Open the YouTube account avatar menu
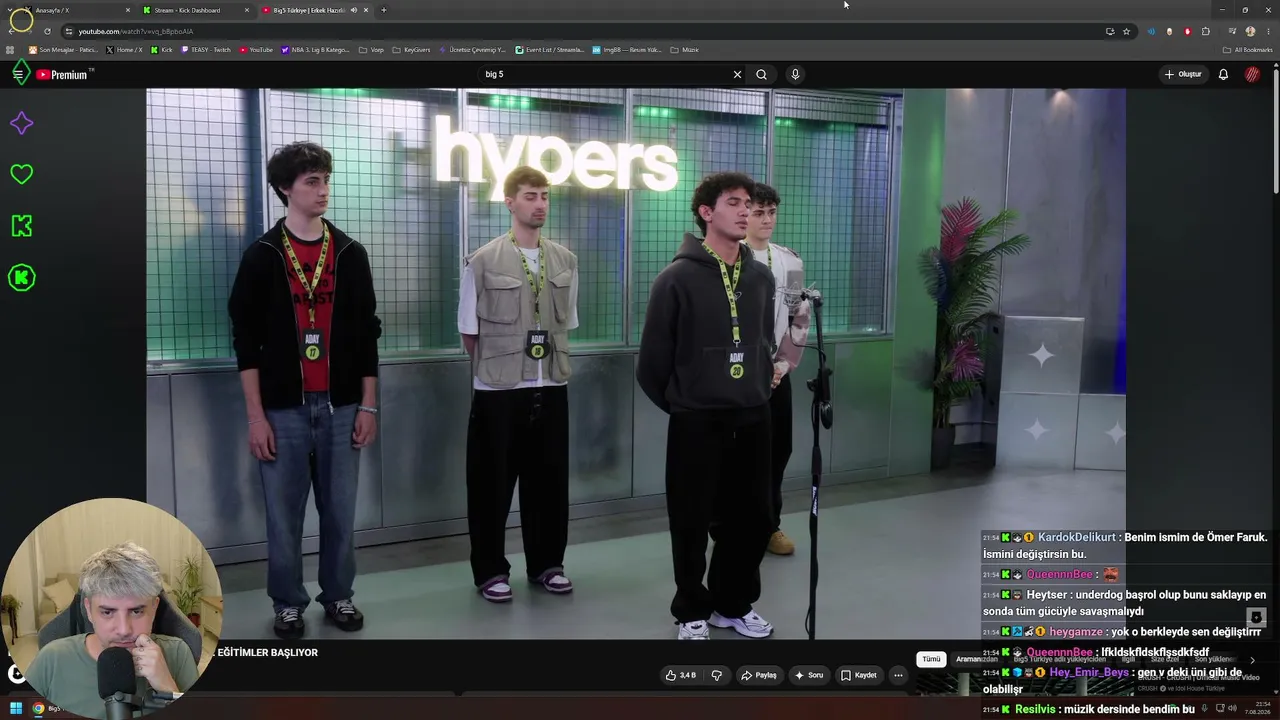Image resolution: width=1280 pixels, height=720 pixels. [1252, 74]
